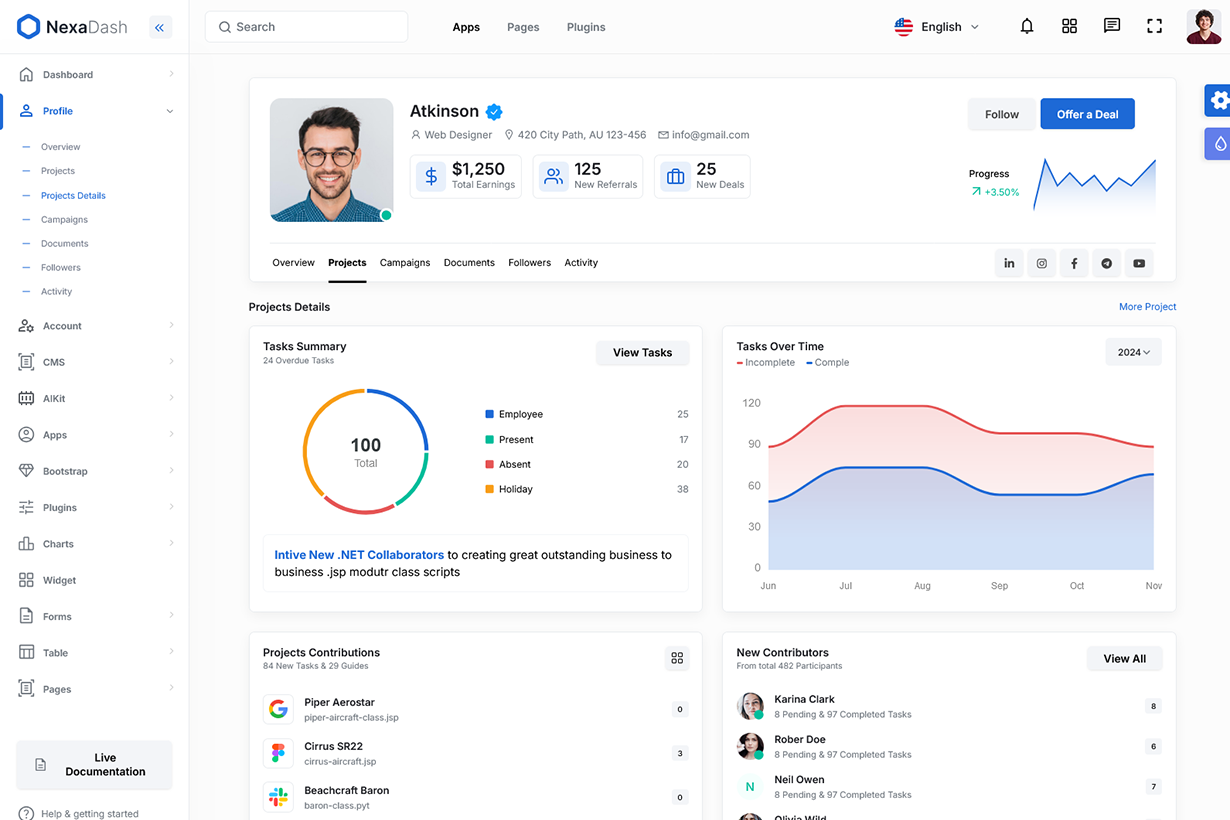Click the YouTube social icon
1230x820 pixels.
(x=1139, y=263)
